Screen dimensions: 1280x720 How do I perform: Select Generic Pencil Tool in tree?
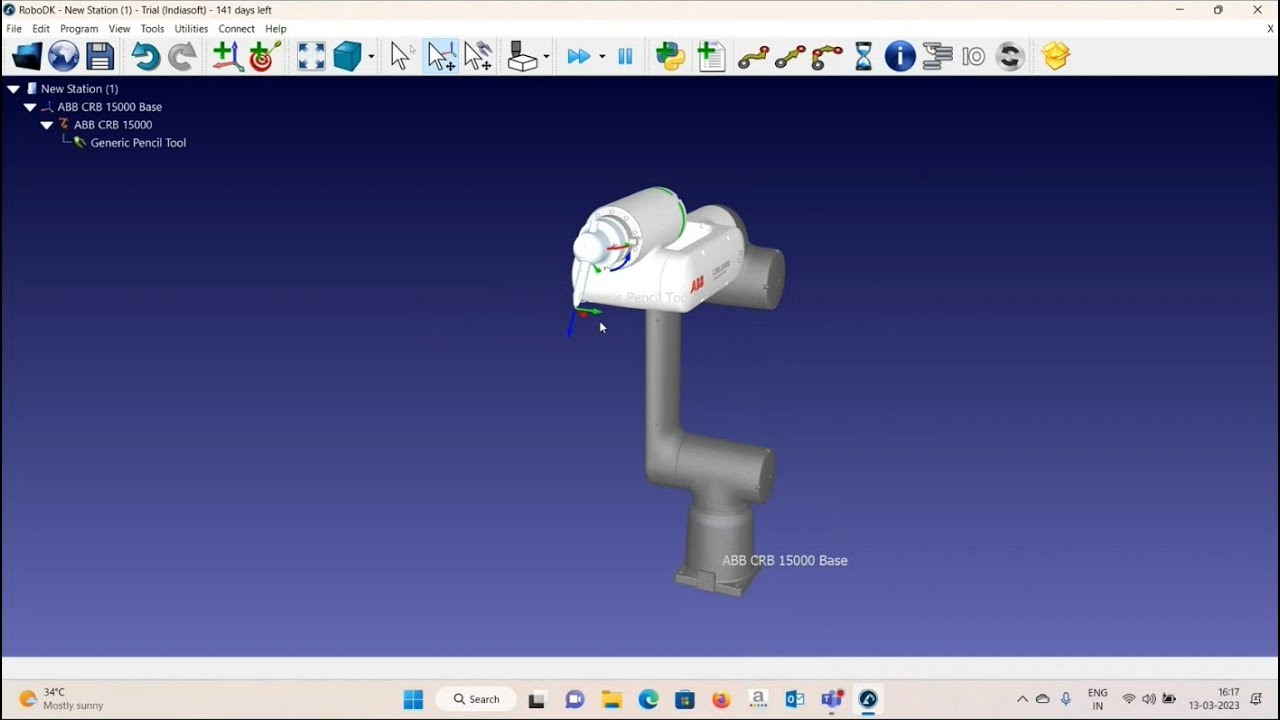click(138, 143)
